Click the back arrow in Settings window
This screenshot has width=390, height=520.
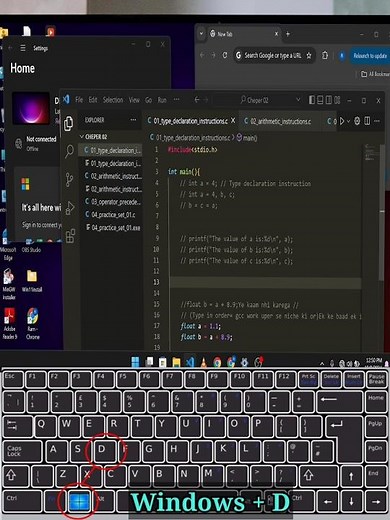pyautogui.click(x=10, y=48)
